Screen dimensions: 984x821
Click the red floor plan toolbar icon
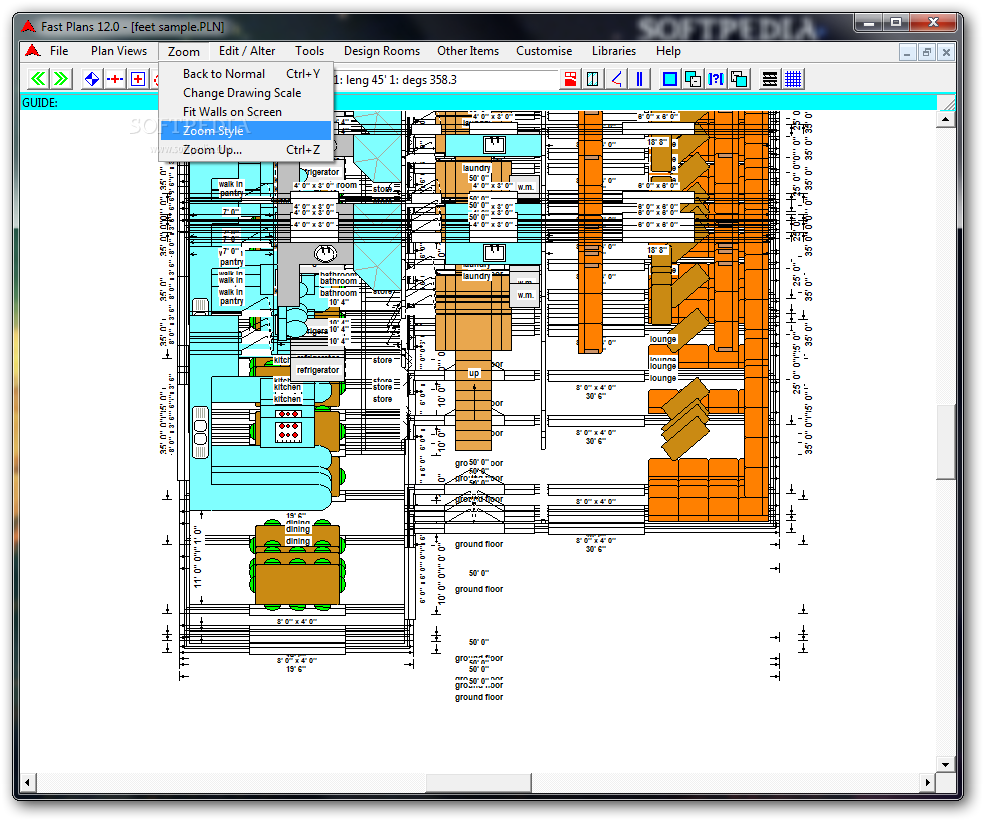570,79
